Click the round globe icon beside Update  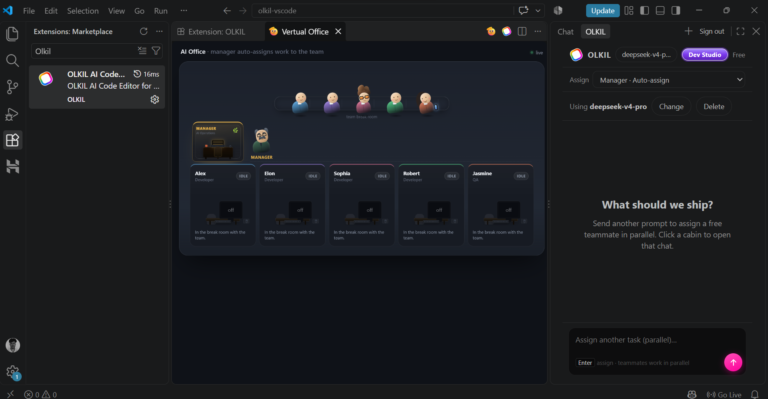(558, 10)
